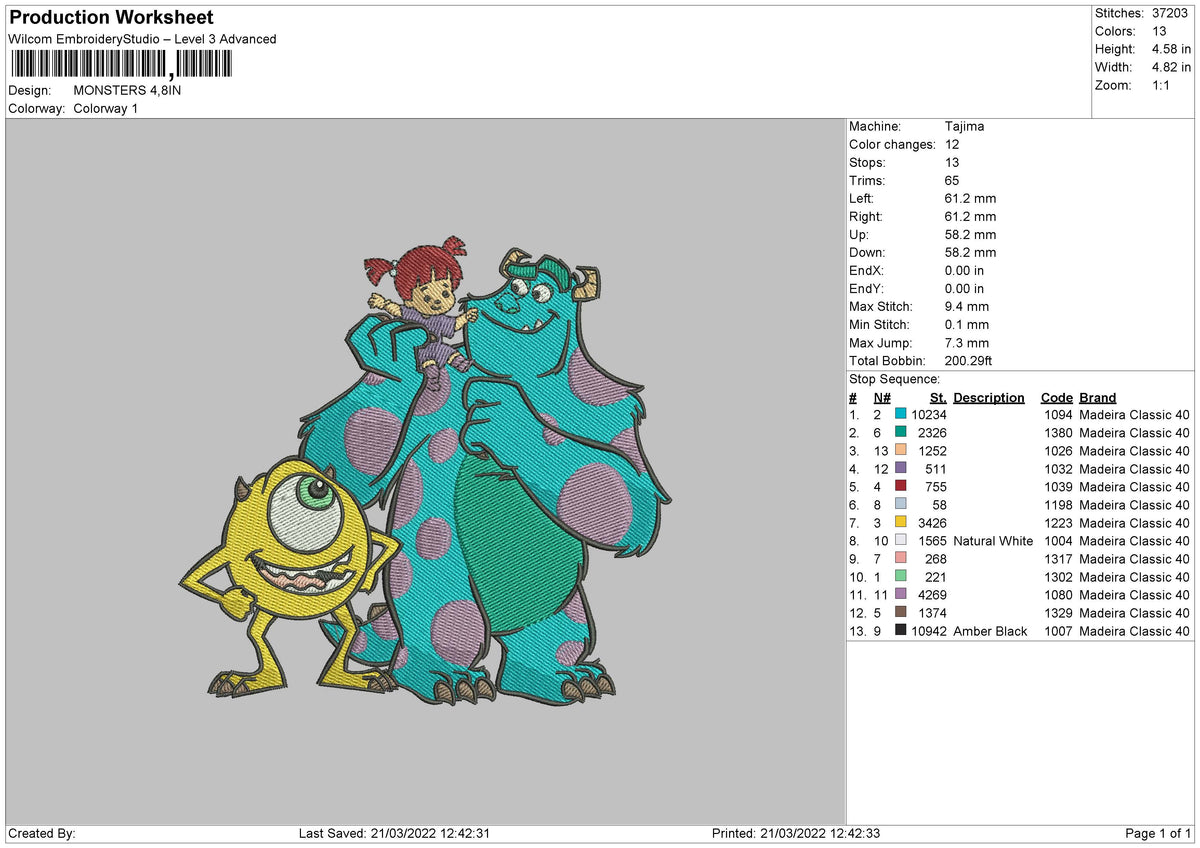Click the "Description" column header
The width and height of the screenshot is (1200, 848).
(989, 397)
